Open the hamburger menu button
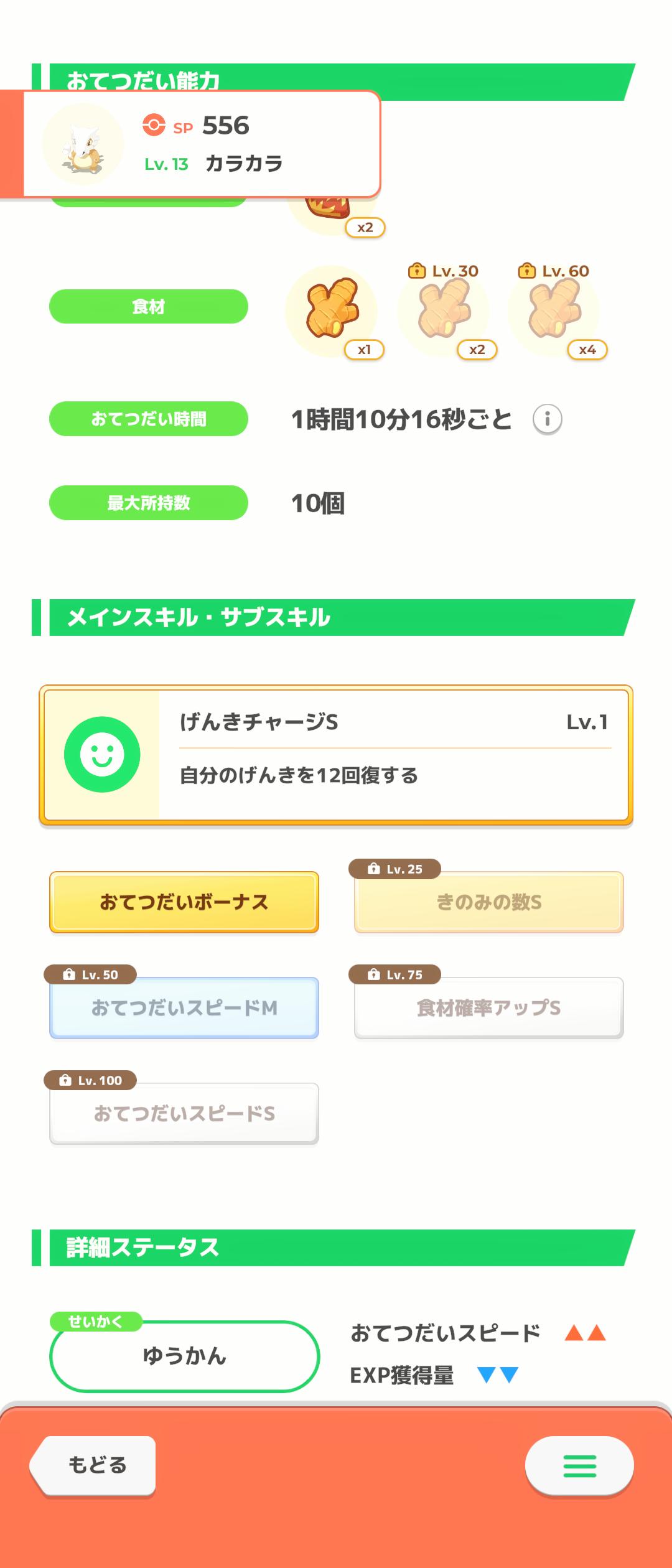This screenshot has height=1568, width=672. click(x=579, y=1465)
